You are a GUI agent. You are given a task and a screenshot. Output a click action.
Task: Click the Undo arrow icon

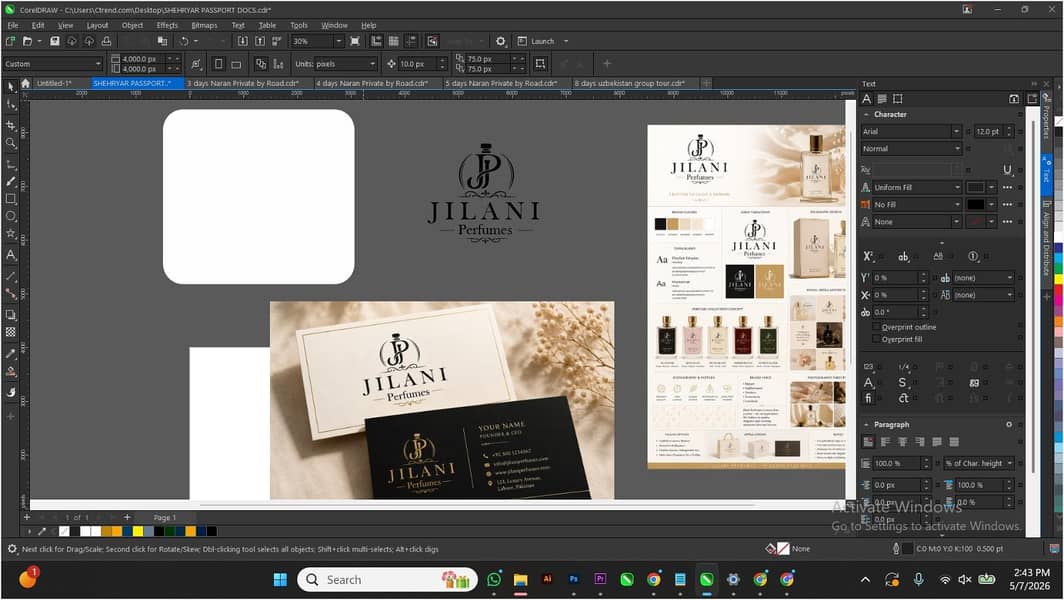tap(184, 41)
